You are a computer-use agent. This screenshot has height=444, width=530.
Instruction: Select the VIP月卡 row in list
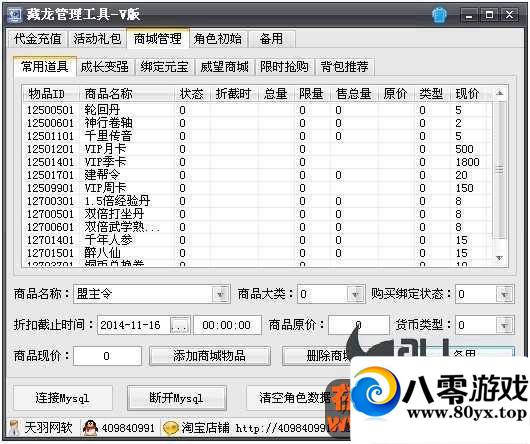tap(257, 149)
